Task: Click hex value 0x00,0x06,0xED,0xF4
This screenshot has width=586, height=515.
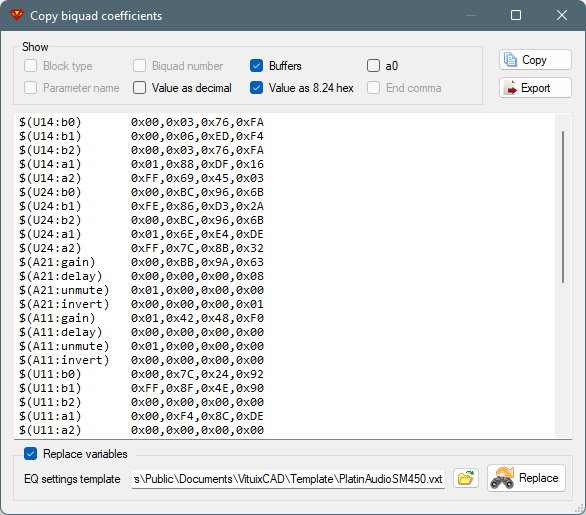Action: [x=197, y=136]
